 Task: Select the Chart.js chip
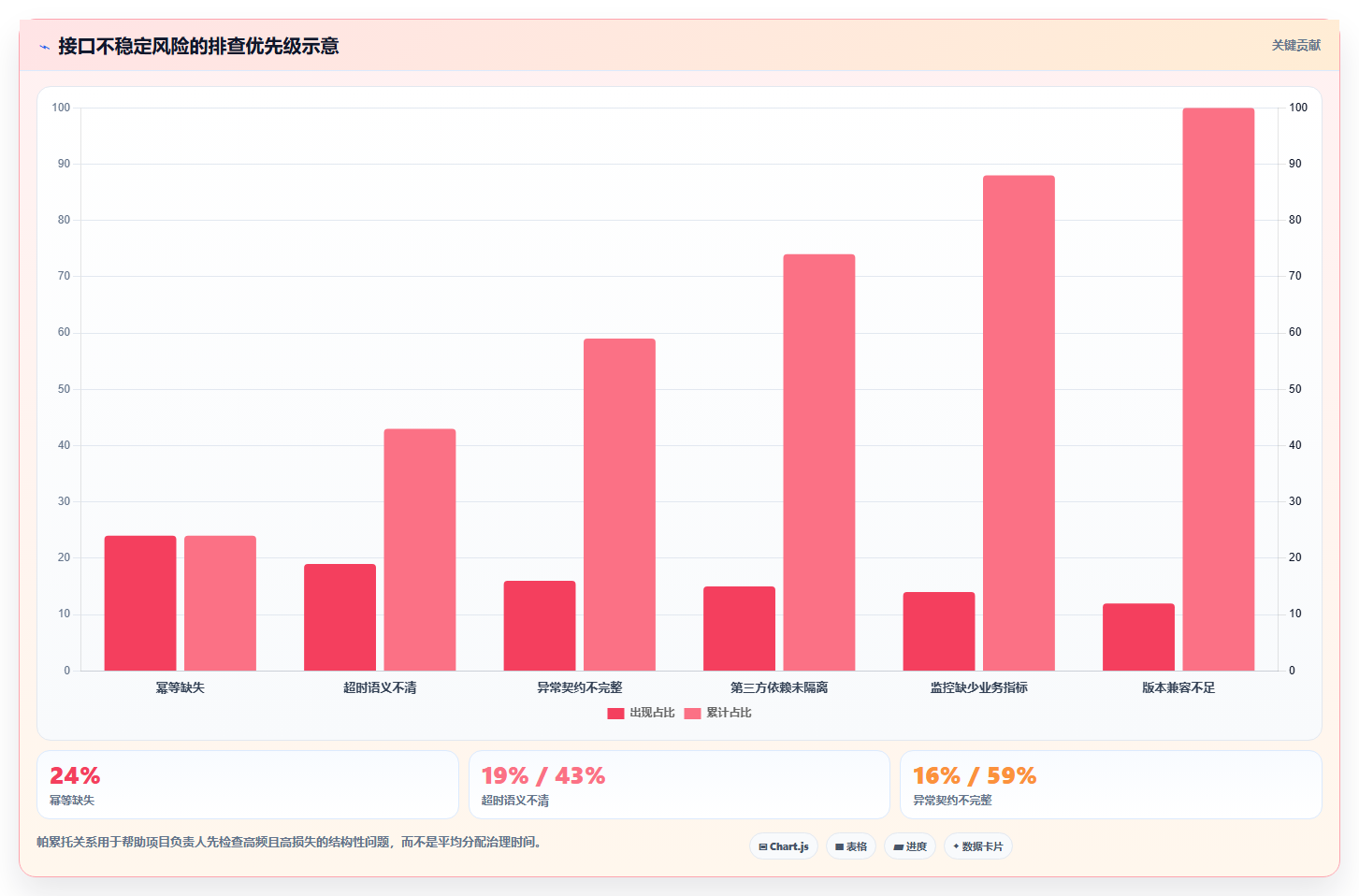pos(784,846)
